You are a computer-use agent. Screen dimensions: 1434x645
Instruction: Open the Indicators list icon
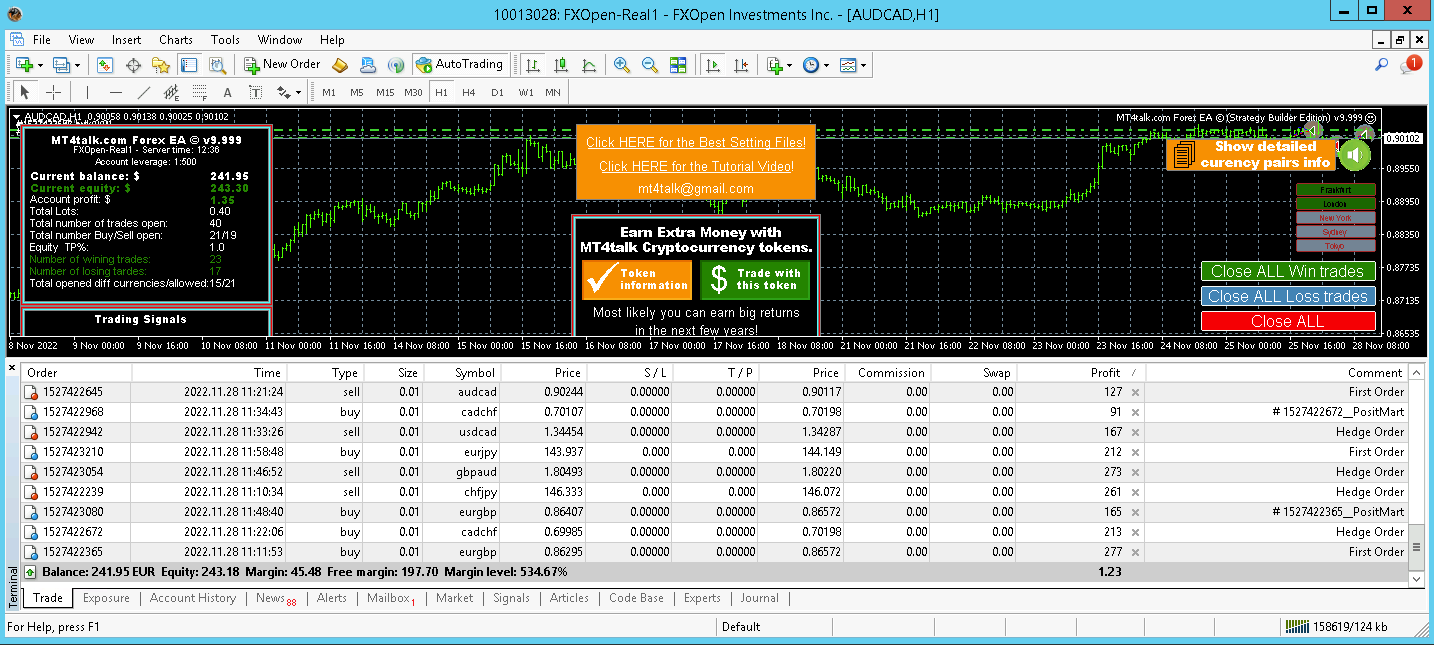[x=774, y=64]
